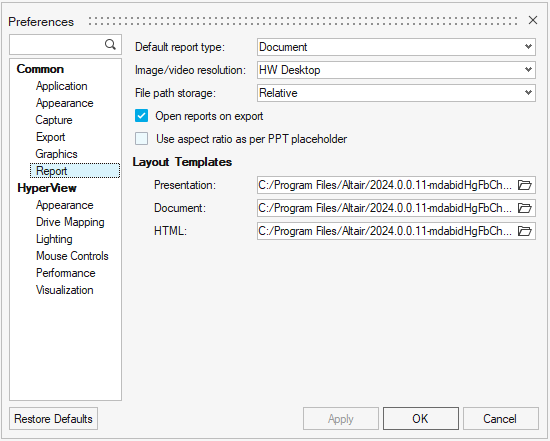Click the search magnifier icon
The image size is (550, 441).
pyautogui.click(x=110, y=44)
